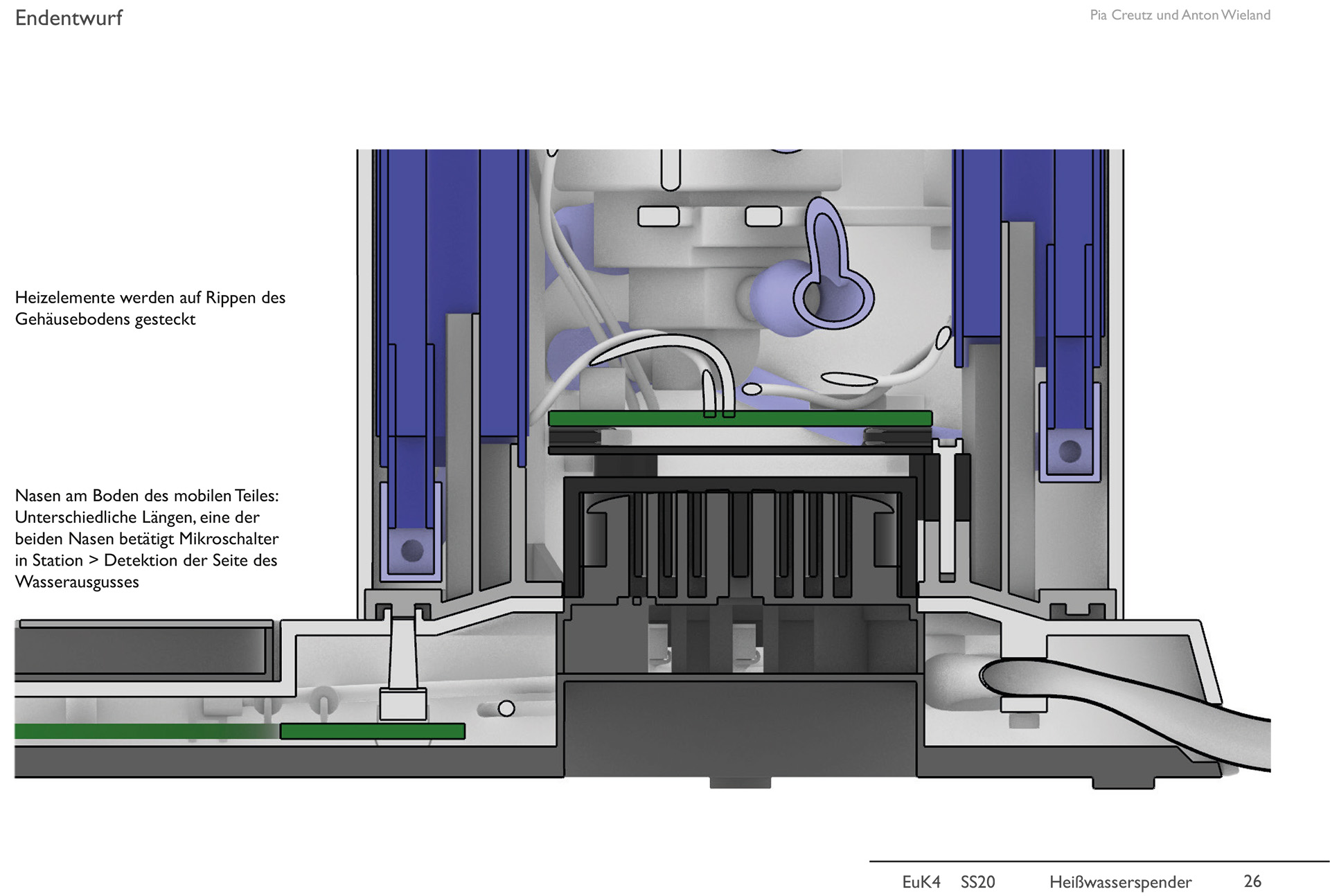Click the small outlined circle in the station base
Viewport: 1330px width, 896px height.
pyautogui.click(x=506, y=708)
